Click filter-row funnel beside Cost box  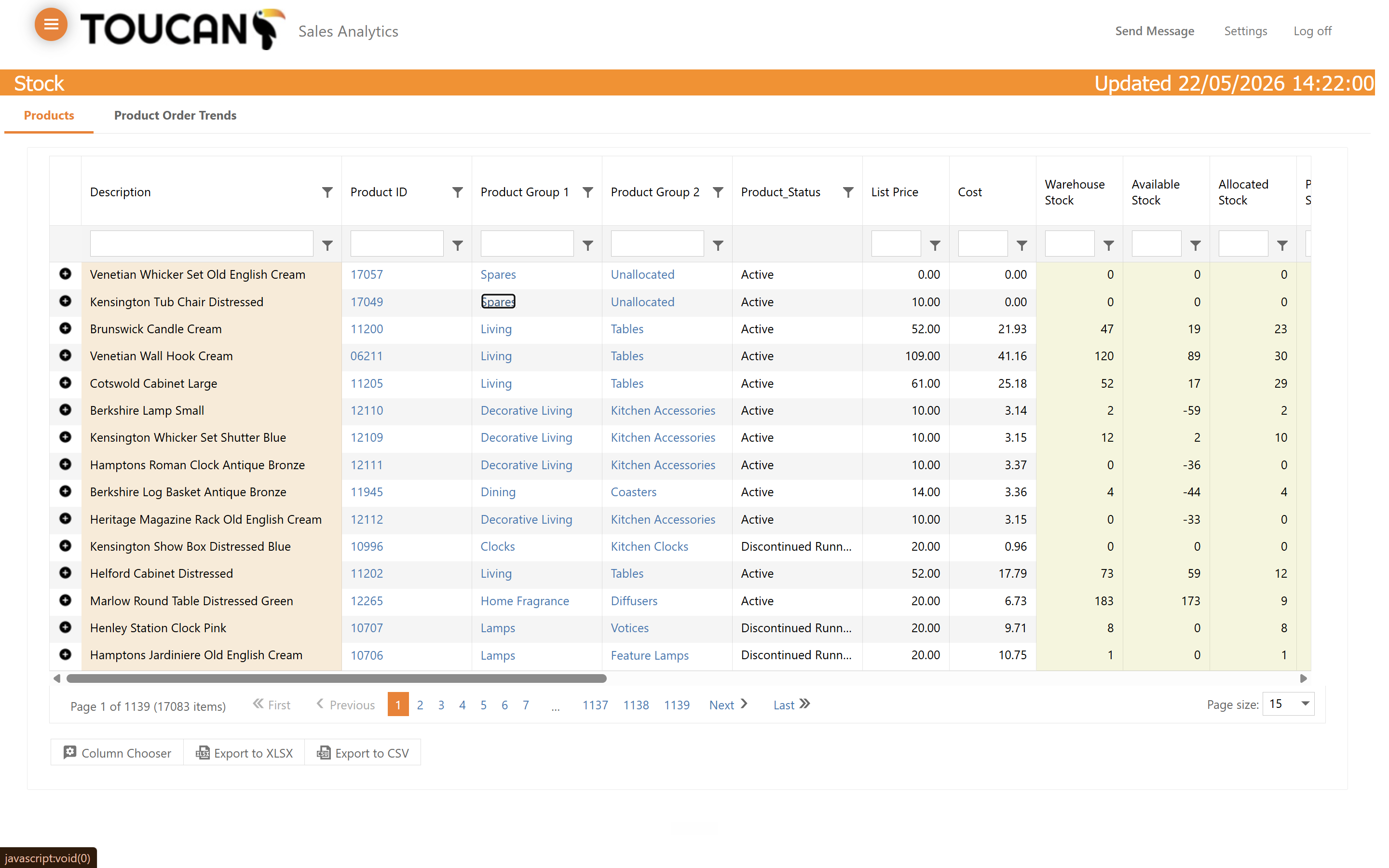pyautogui.click(x=1021, y=245)
